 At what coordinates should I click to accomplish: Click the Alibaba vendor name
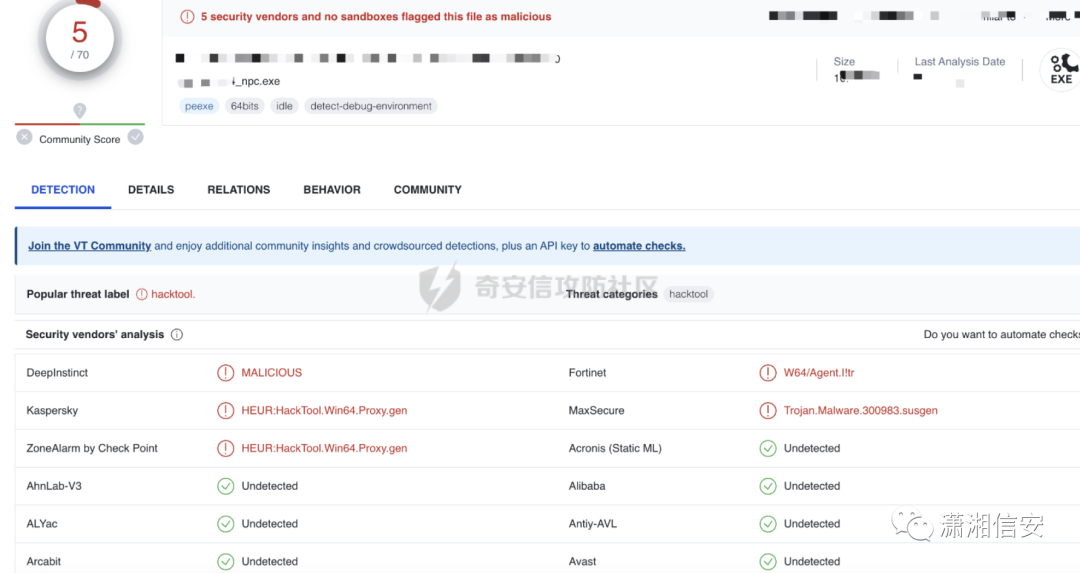pos(587,486)
